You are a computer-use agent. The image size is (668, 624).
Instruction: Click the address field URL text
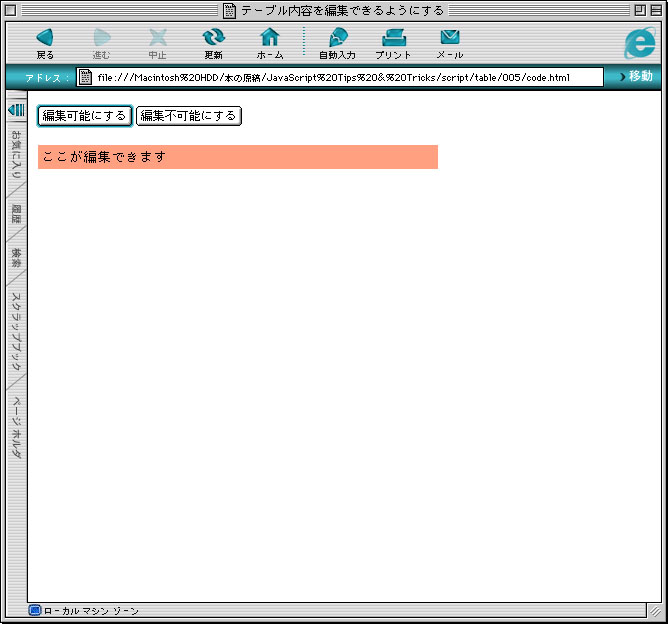[x=334, y=78]
